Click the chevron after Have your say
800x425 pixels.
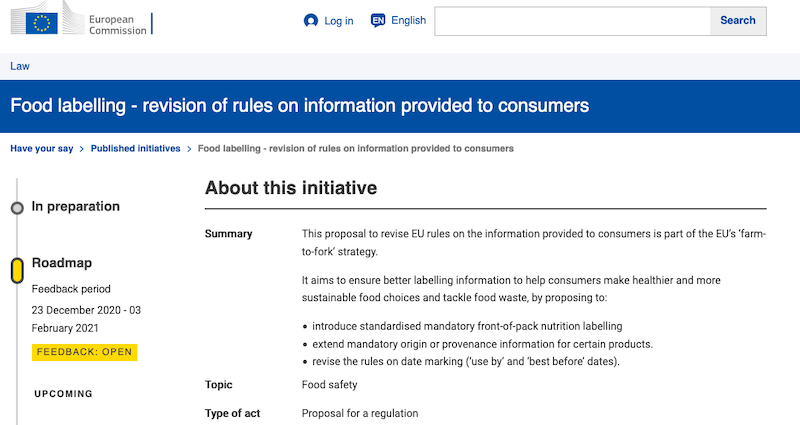pos(81,149)
